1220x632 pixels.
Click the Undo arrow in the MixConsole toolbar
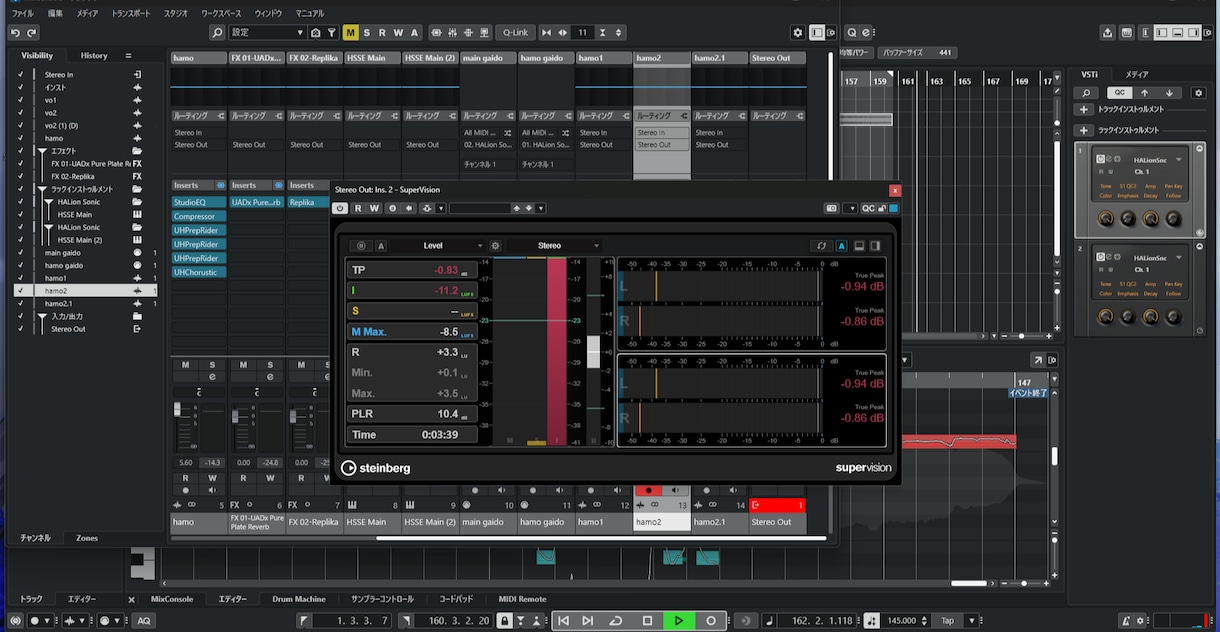(16, 33)
